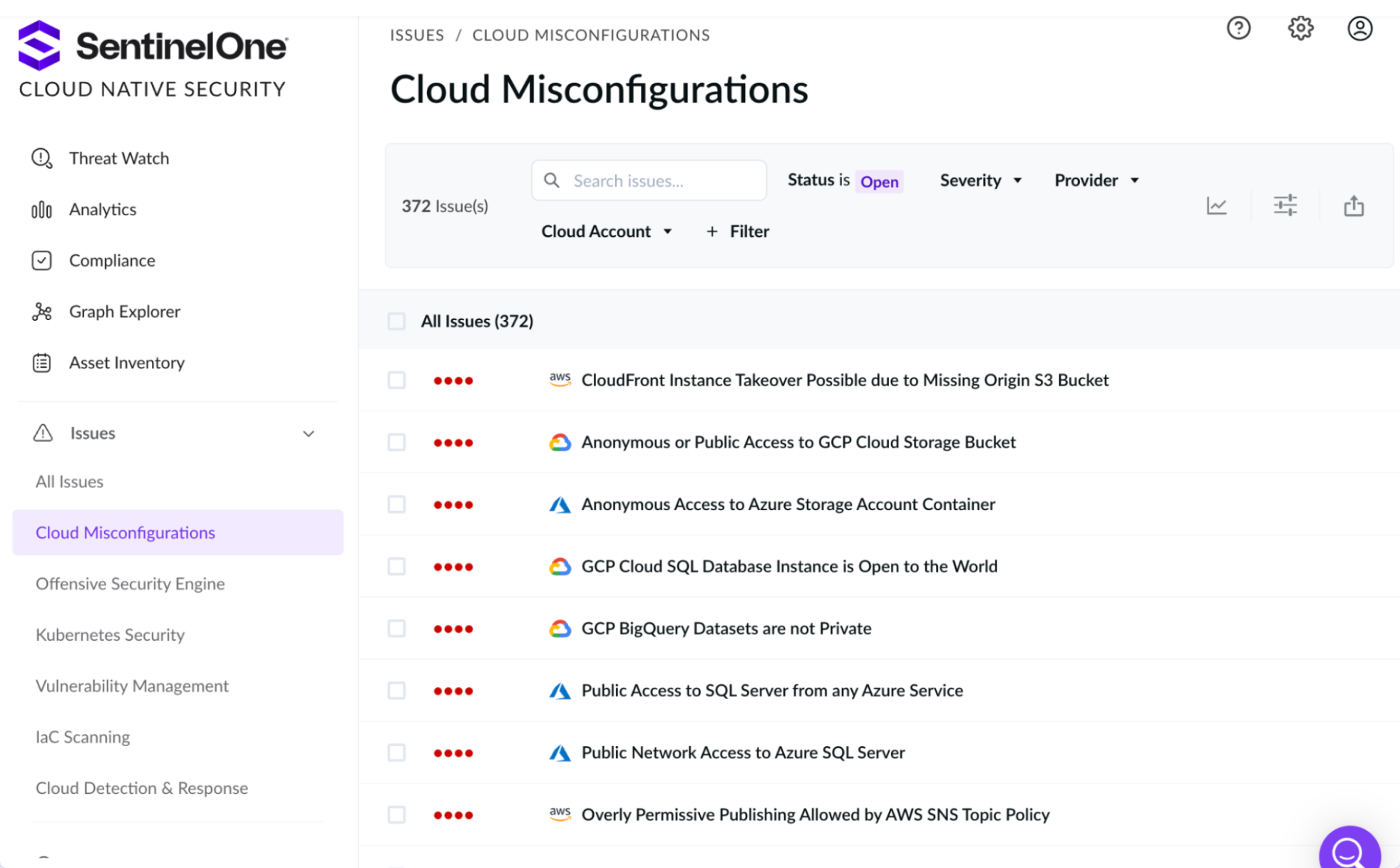1400x868 pixels.
Task: Expand the Cloud Account dropdown
Action: point(606,232)
